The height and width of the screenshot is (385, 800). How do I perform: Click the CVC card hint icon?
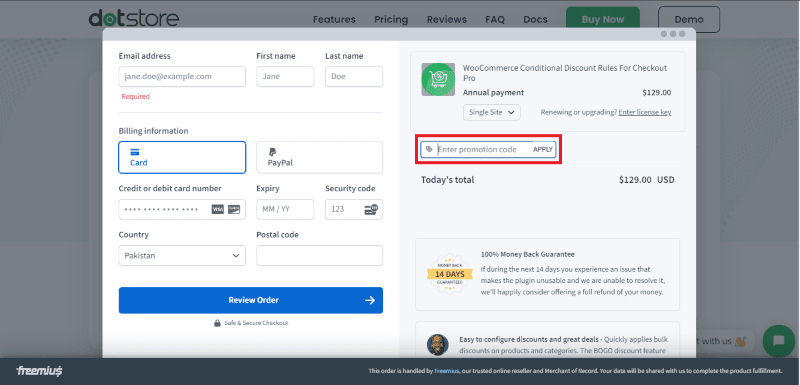[371, 209]
